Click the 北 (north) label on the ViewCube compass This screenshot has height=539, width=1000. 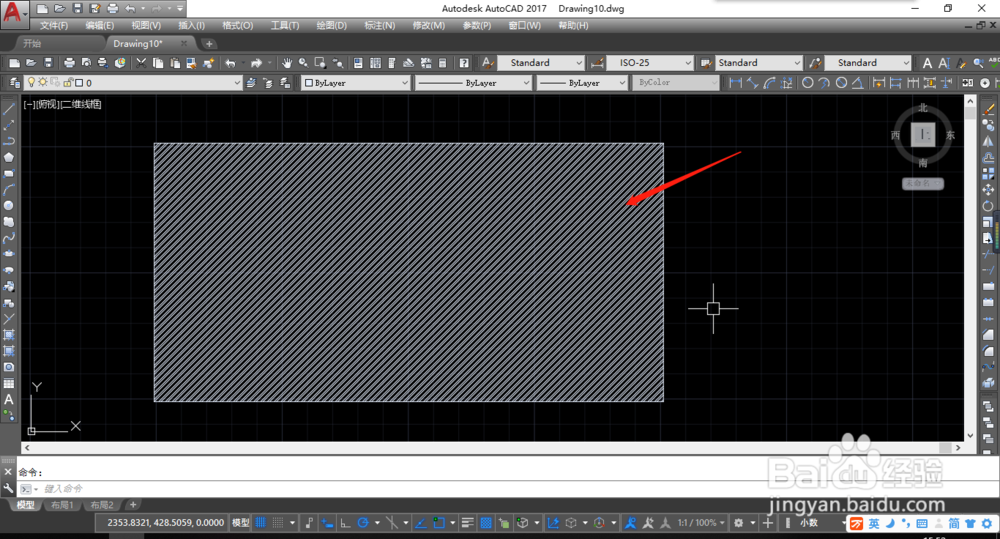point(923,108)
